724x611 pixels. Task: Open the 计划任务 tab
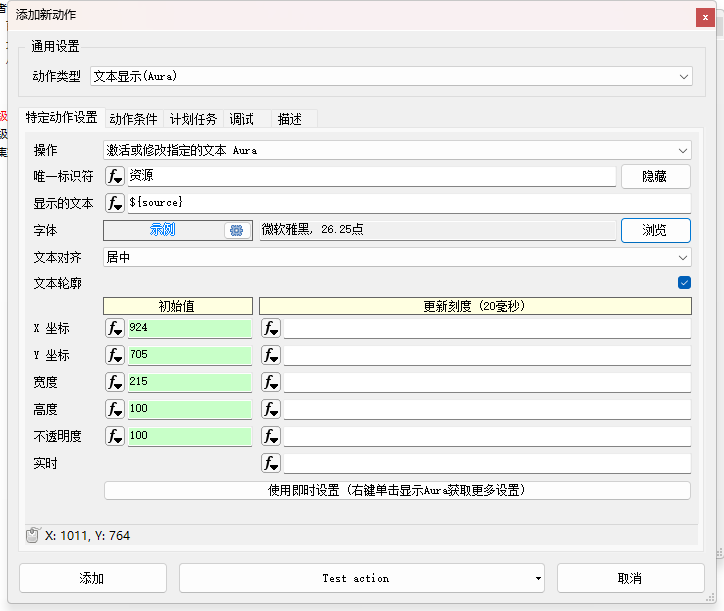pos(193,119)
